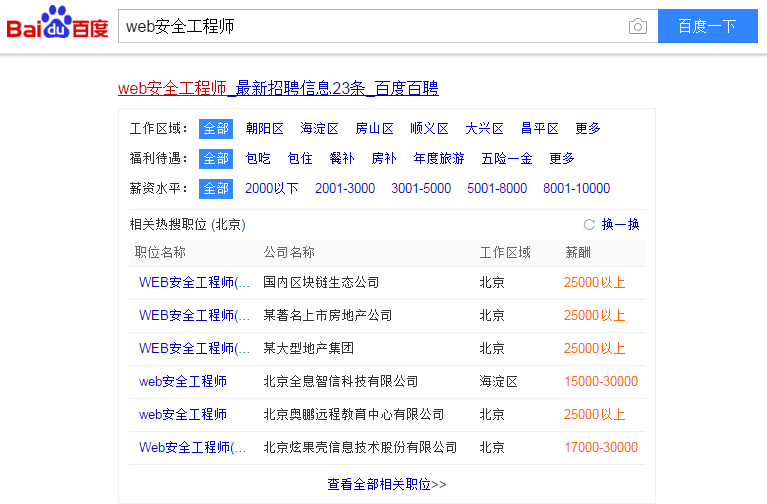Click the 薪酬 column header

coord(578,252)
